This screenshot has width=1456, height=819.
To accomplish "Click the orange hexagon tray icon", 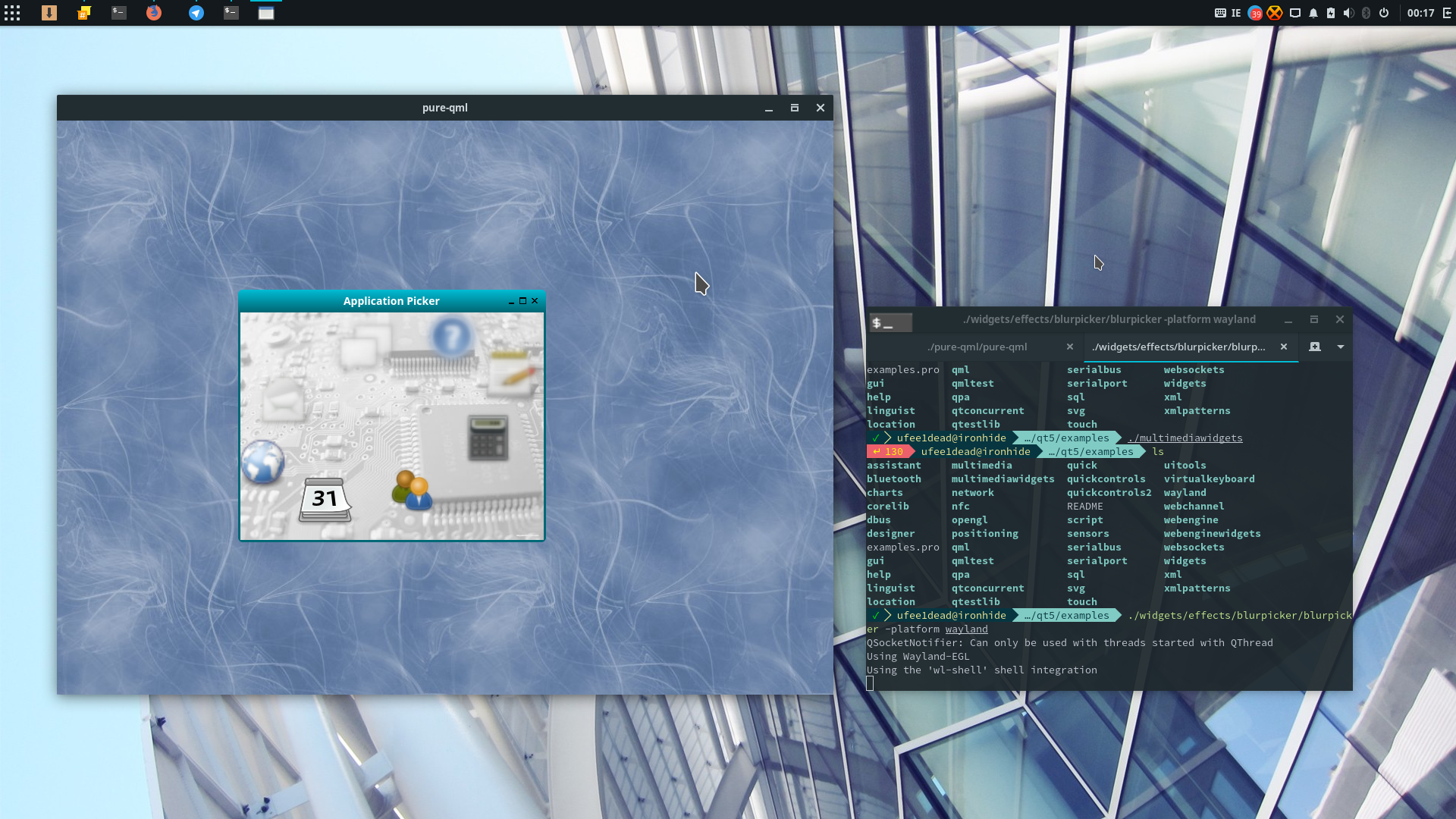I will pos(1275,13).
